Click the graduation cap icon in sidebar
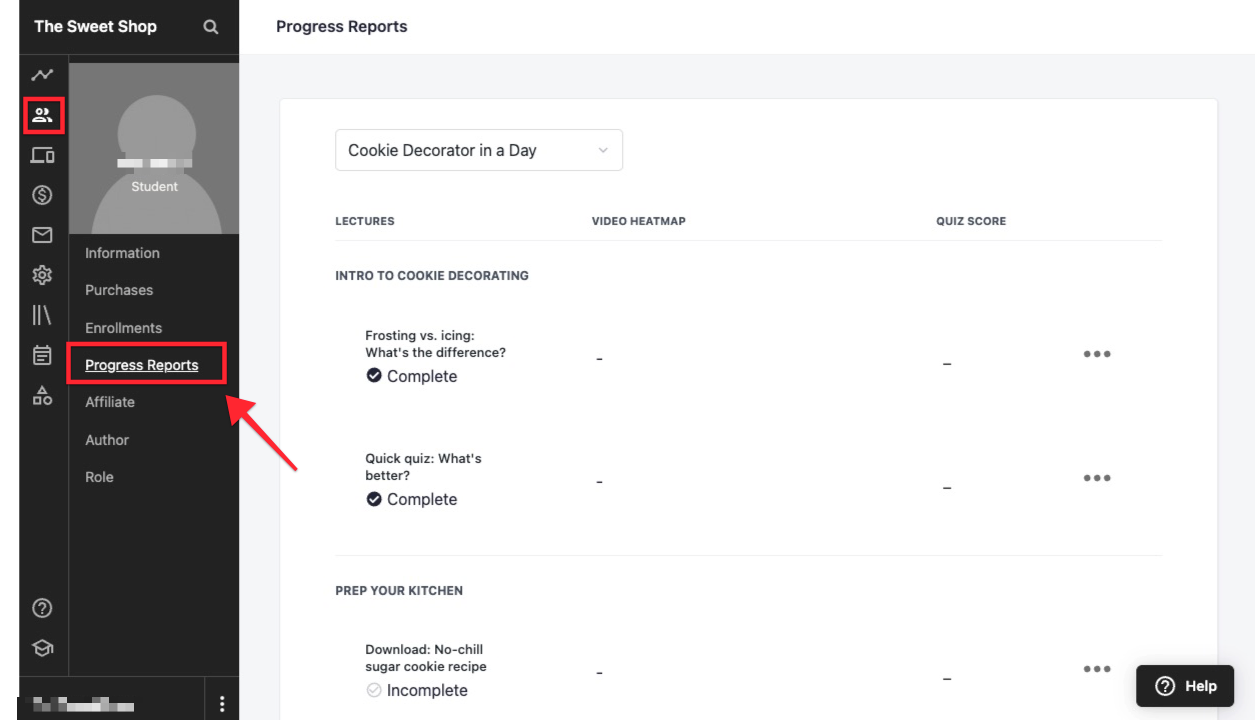1255x720 pixels. coord(42,648)
